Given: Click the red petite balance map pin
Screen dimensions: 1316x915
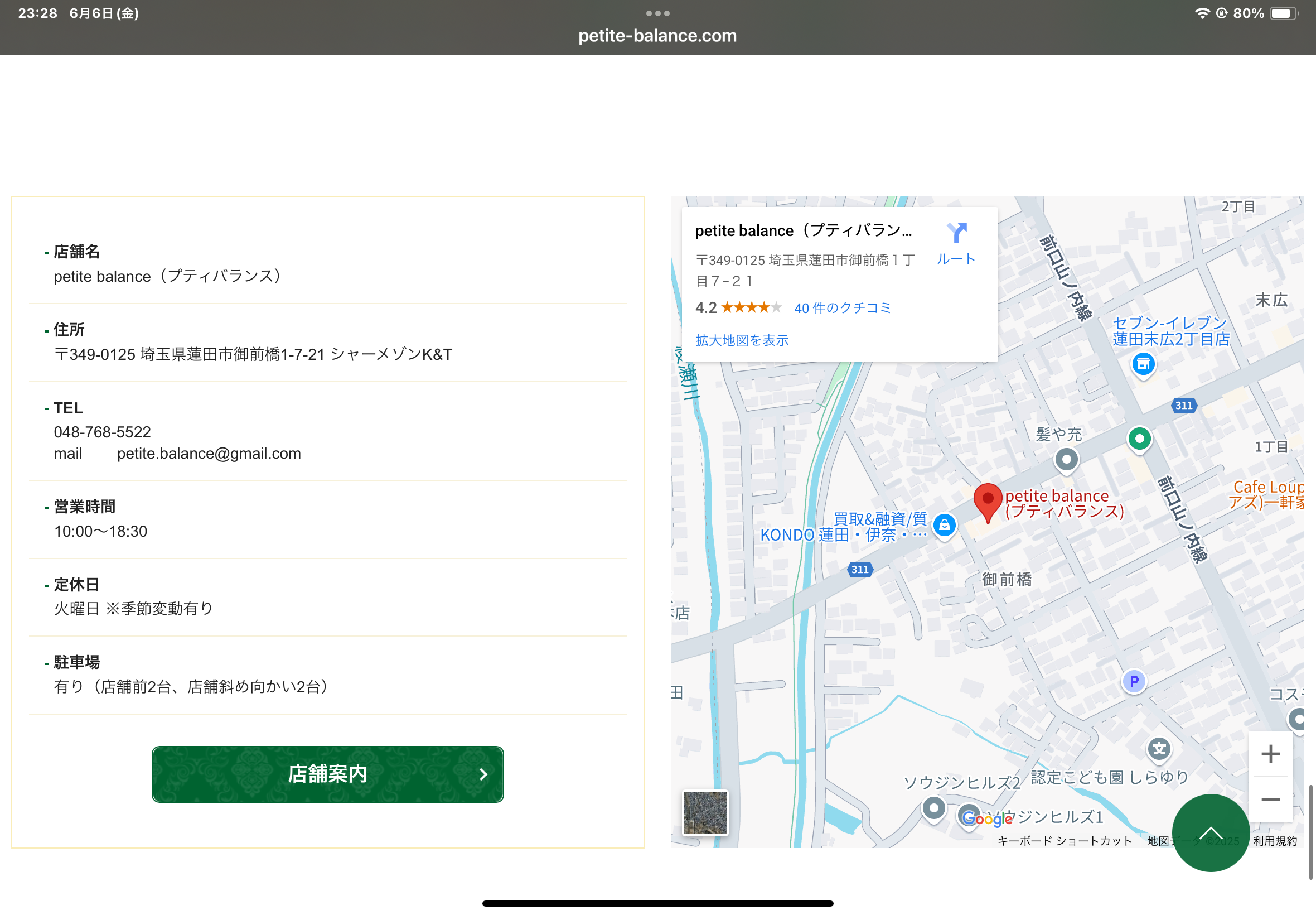Looking at the screenshot, I should [x=988, y=503].
